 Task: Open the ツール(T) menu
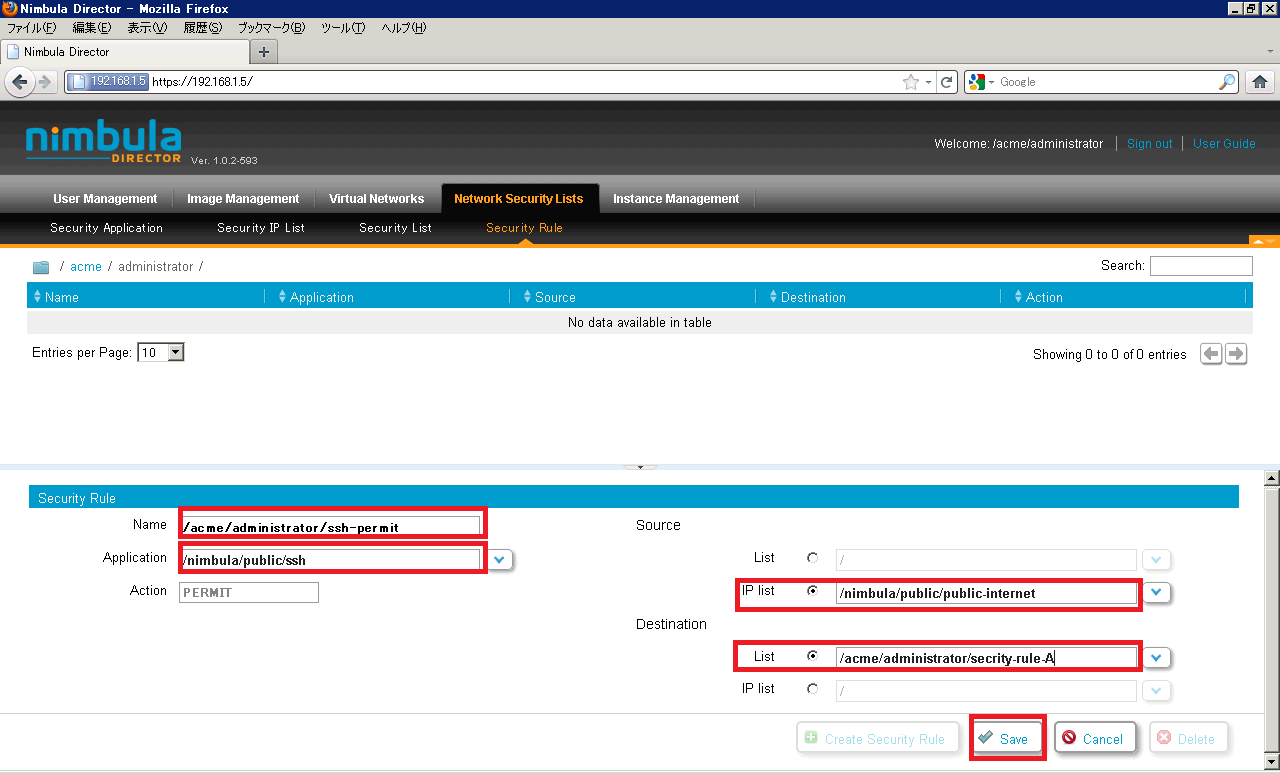(343, 28)
